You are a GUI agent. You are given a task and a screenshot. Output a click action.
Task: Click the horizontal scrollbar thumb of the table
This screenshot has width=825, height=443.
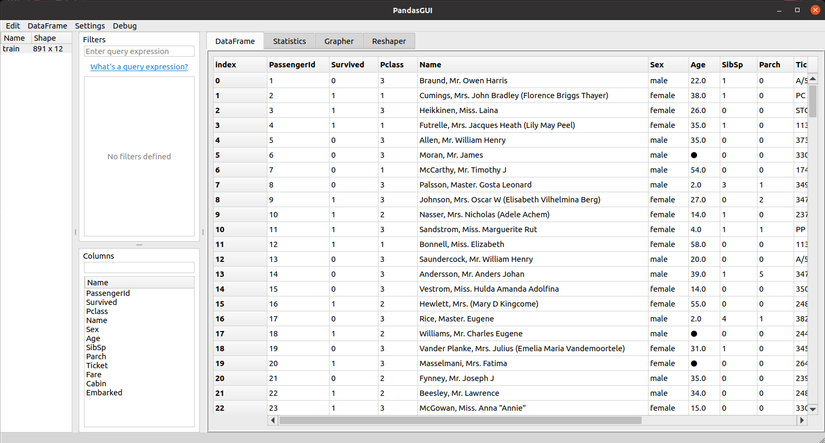point(460,420)
